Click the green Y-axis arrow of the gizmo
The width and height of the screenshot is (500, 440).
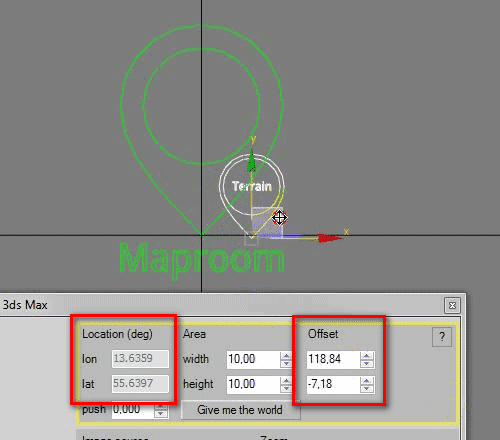tap(252, 161)
